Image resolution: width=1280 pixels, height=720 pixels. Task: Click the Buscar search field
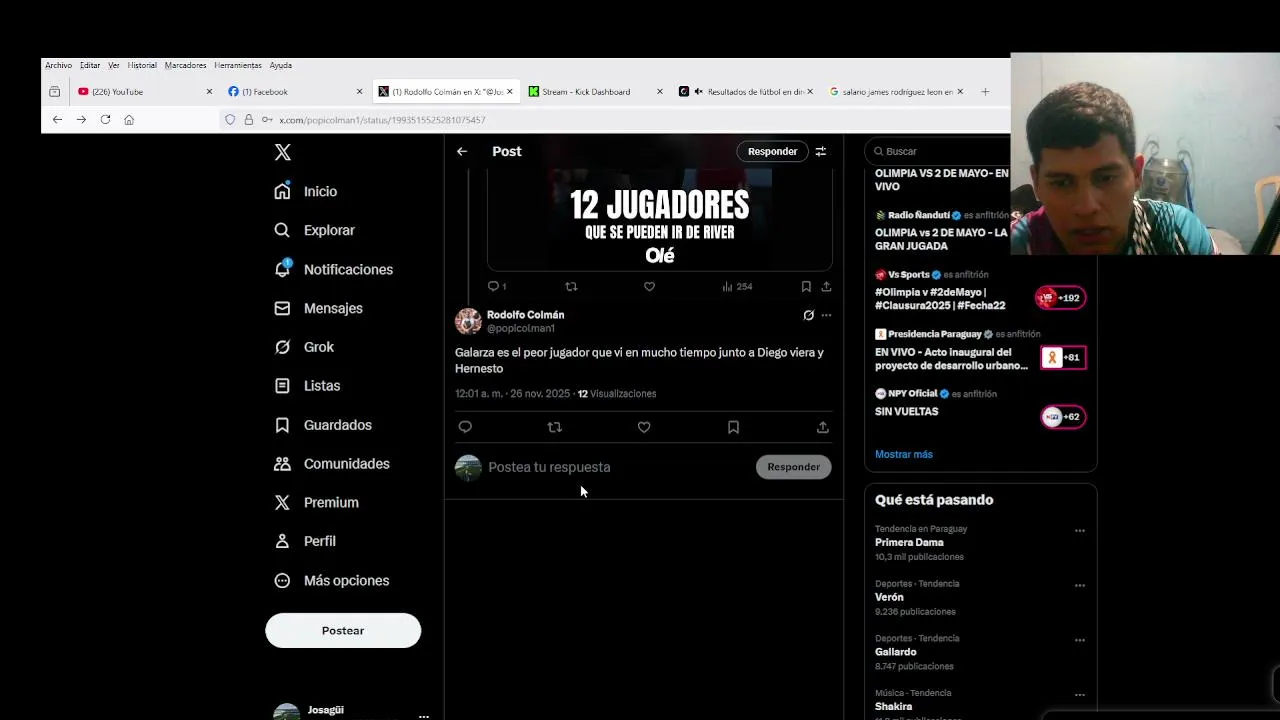(940, 151)
